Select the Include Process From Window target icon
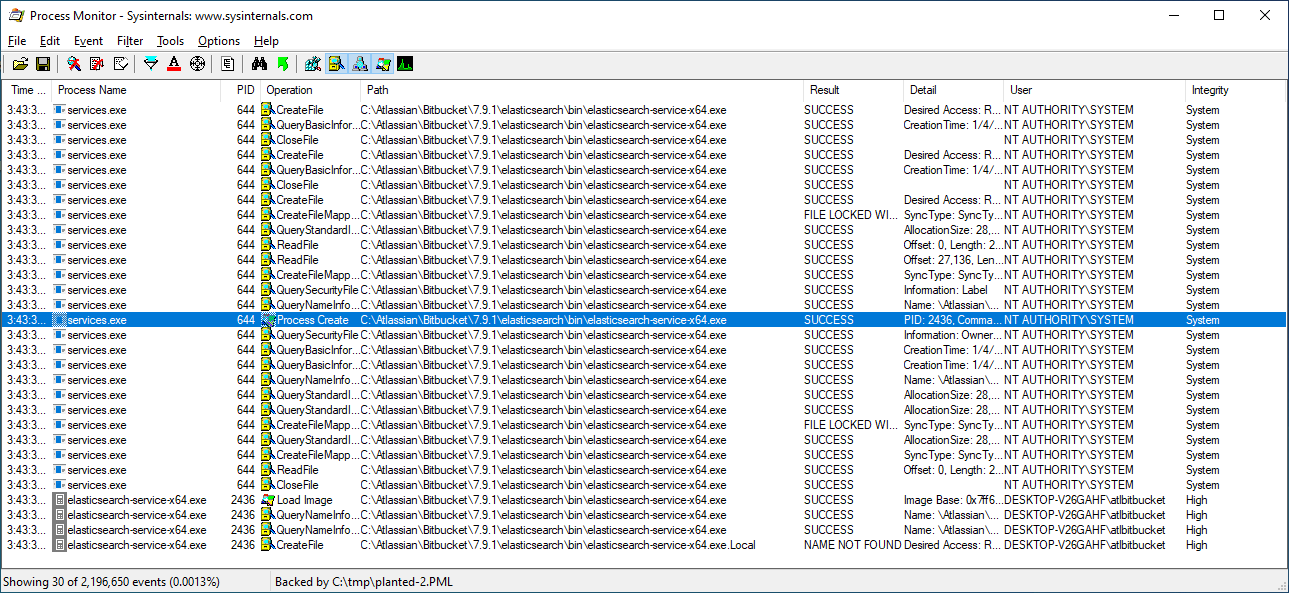 click(197, 64)
